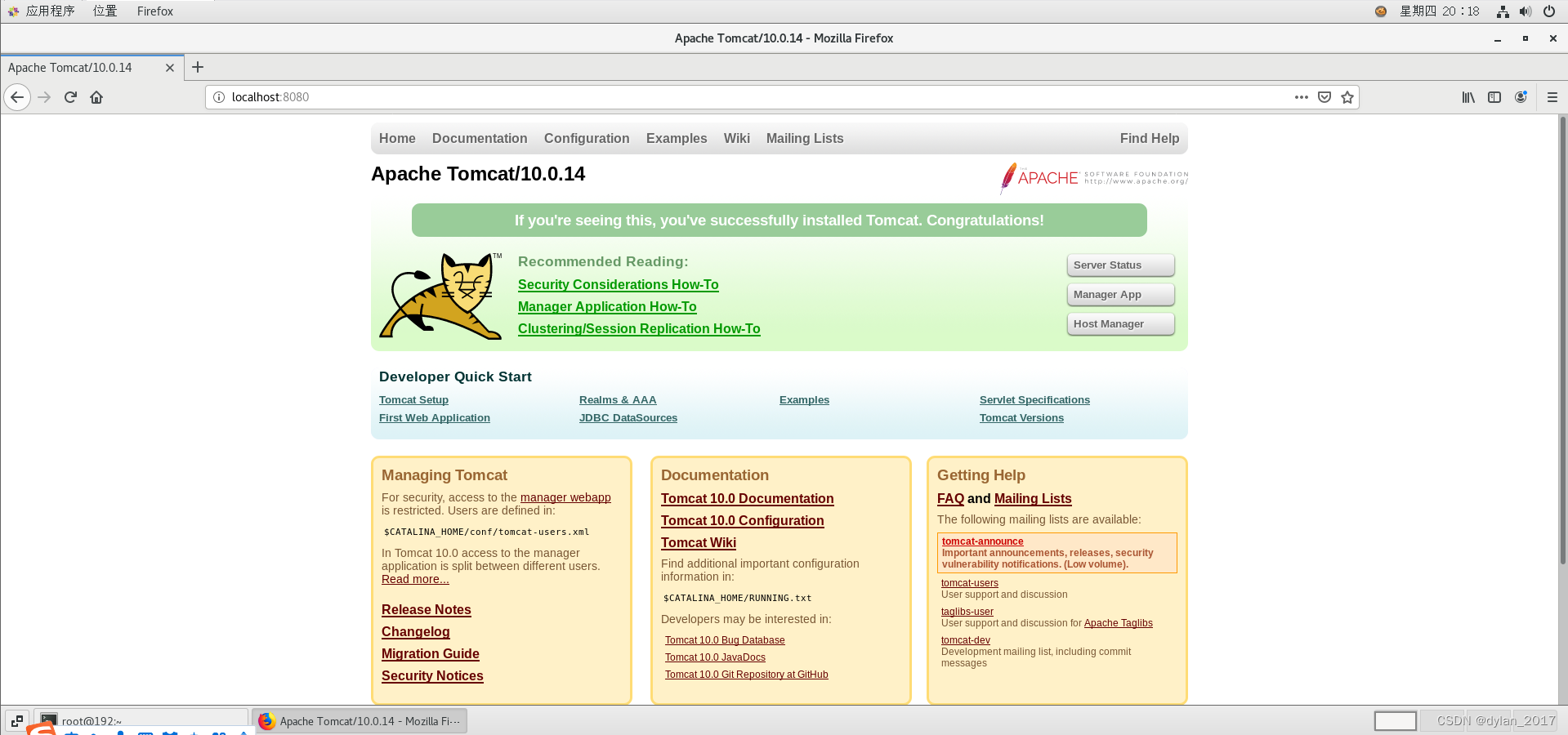This screenshot has width=1568, height=735.
Task: Open Changelog link
Action: 415,632
